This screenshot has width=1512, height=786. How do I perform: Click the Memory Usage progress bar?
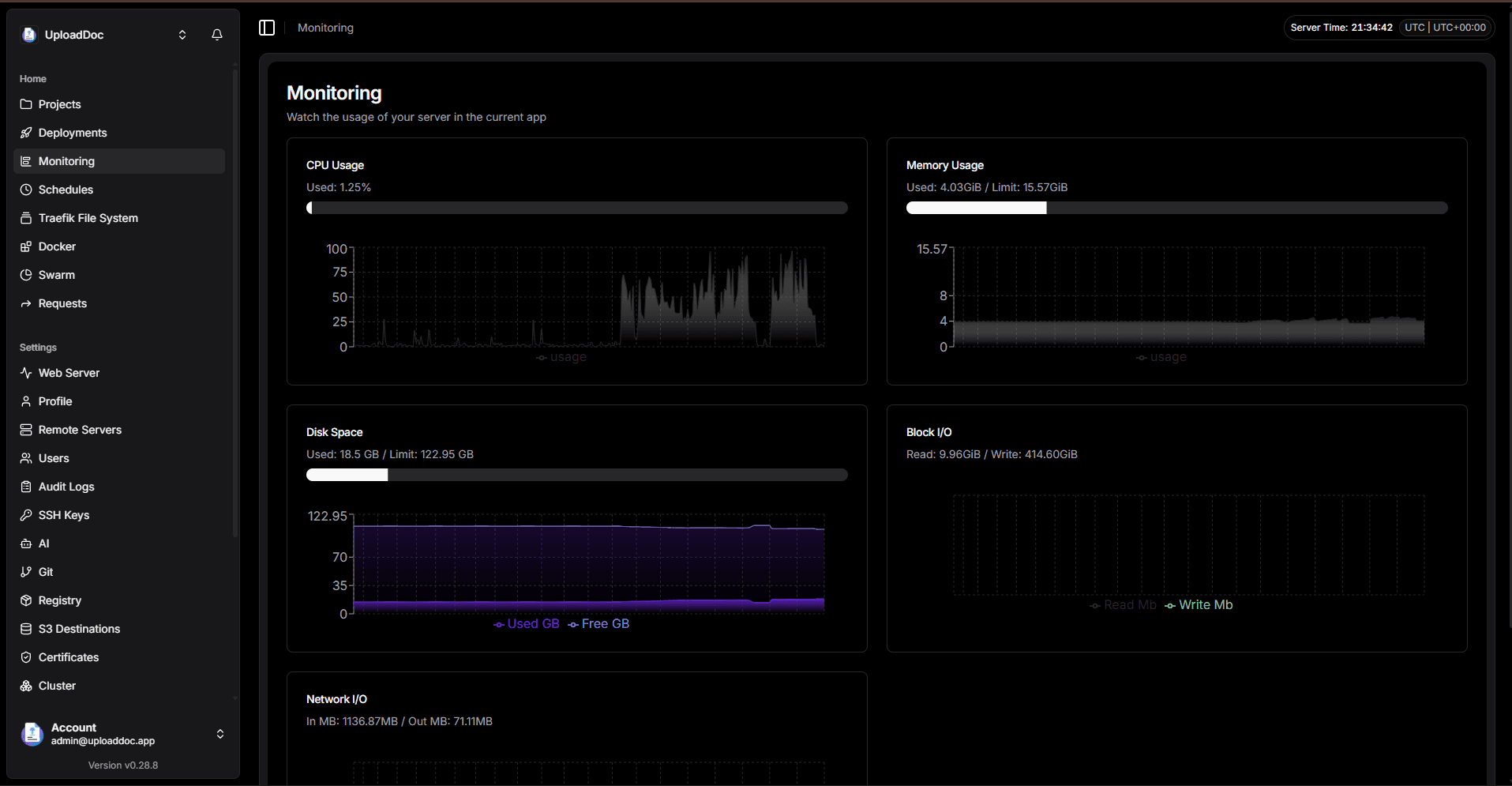click(1177, 208)
